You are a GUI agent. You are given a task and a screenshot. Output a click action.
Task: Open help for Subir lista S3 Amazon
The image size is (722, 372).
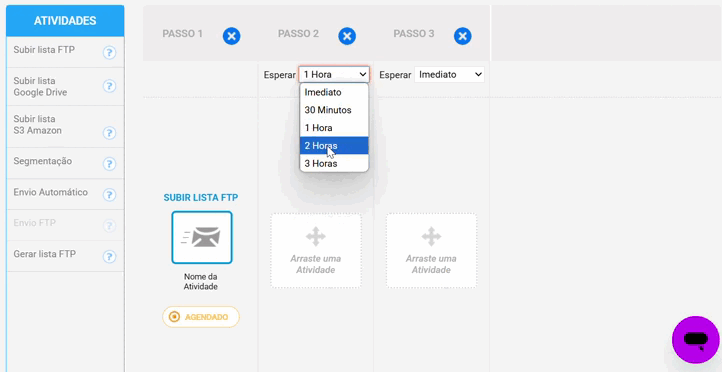coord(109,133)
